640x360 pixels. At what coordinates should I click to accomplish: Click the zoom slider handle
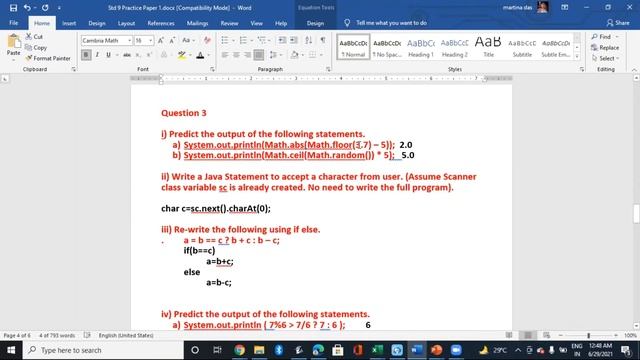click(589, 335)
